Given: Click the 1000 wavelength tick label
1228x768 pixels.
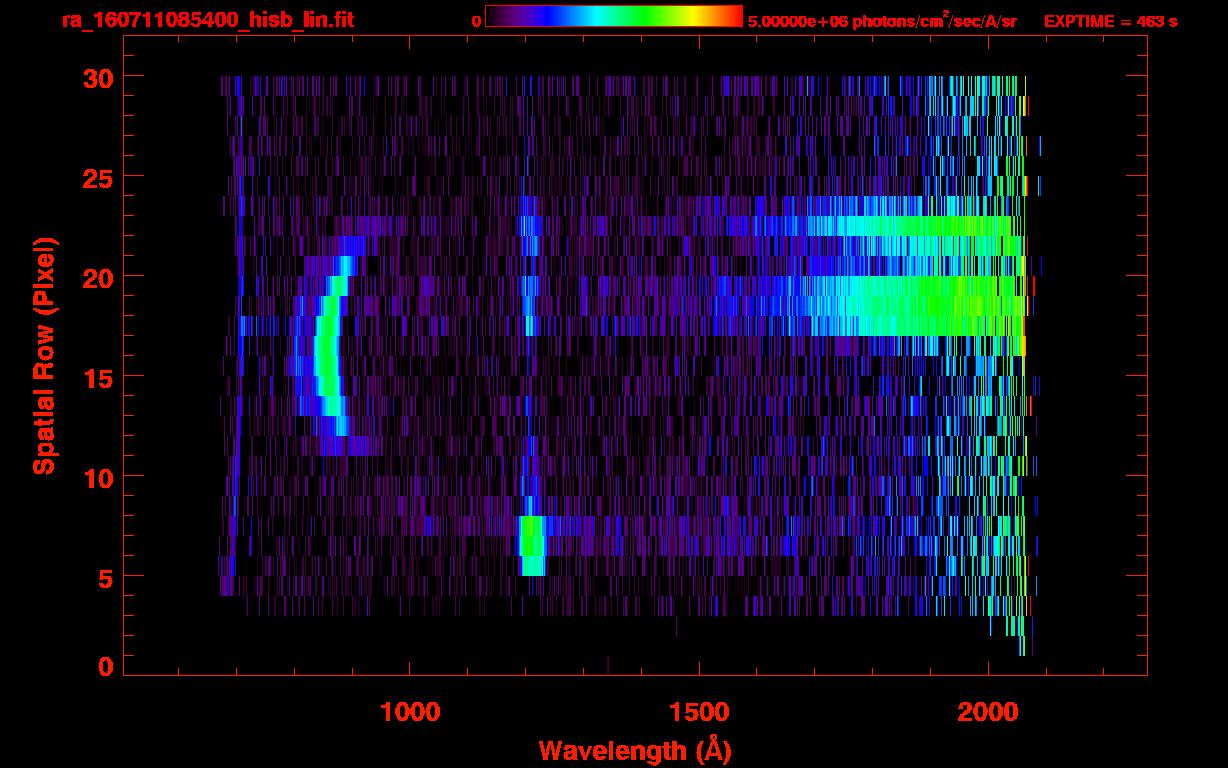Looking at the screenshot, I should [x=410, y=712].
